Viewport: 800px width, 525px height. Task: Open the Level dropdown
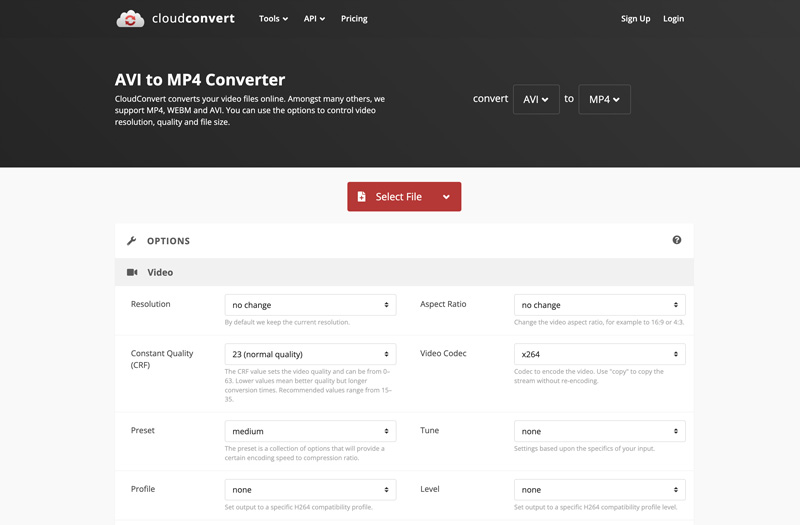pos(599,490)
